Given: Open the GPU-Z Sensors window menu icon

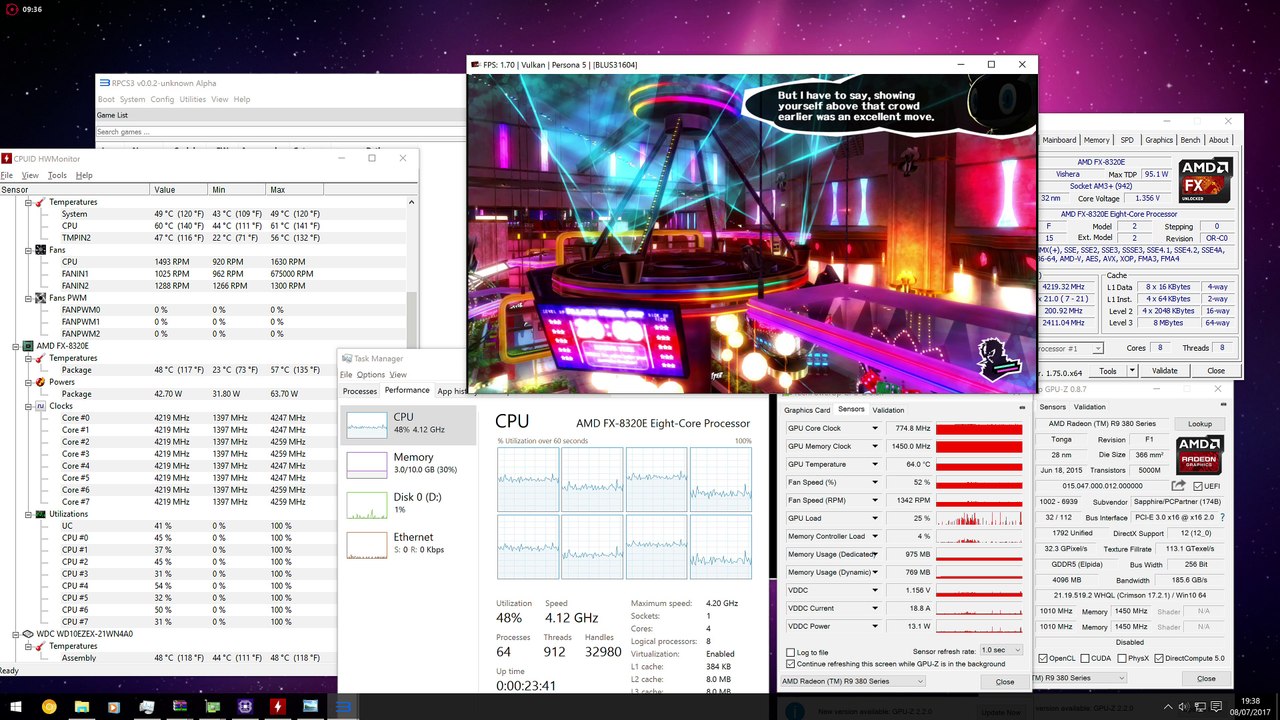Looking at the screenshot, I should point(1022,408).
